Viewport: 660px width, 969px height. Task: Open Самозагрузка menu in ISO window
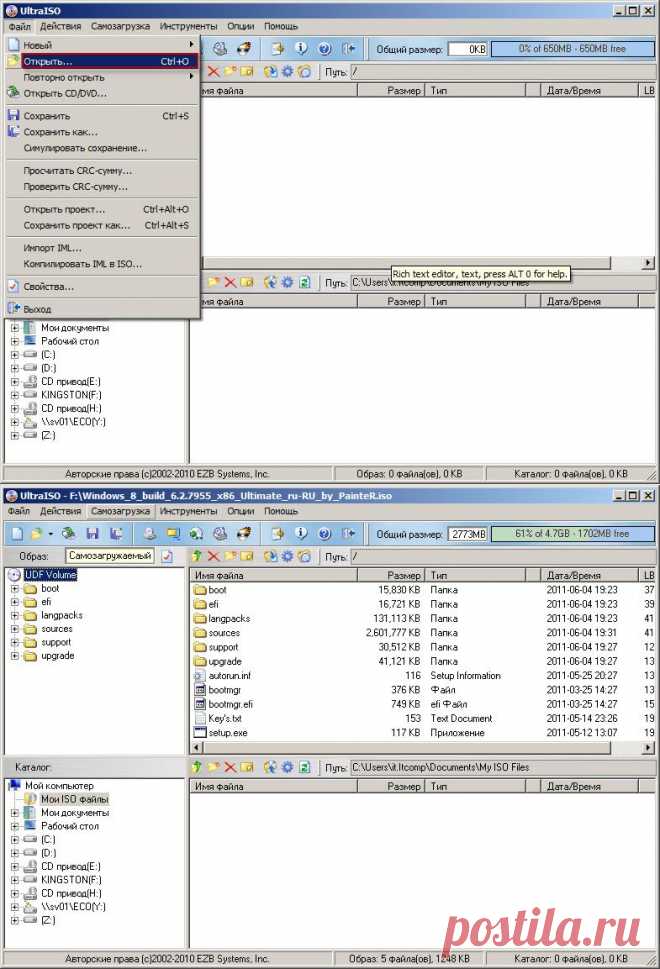point(121,511)
